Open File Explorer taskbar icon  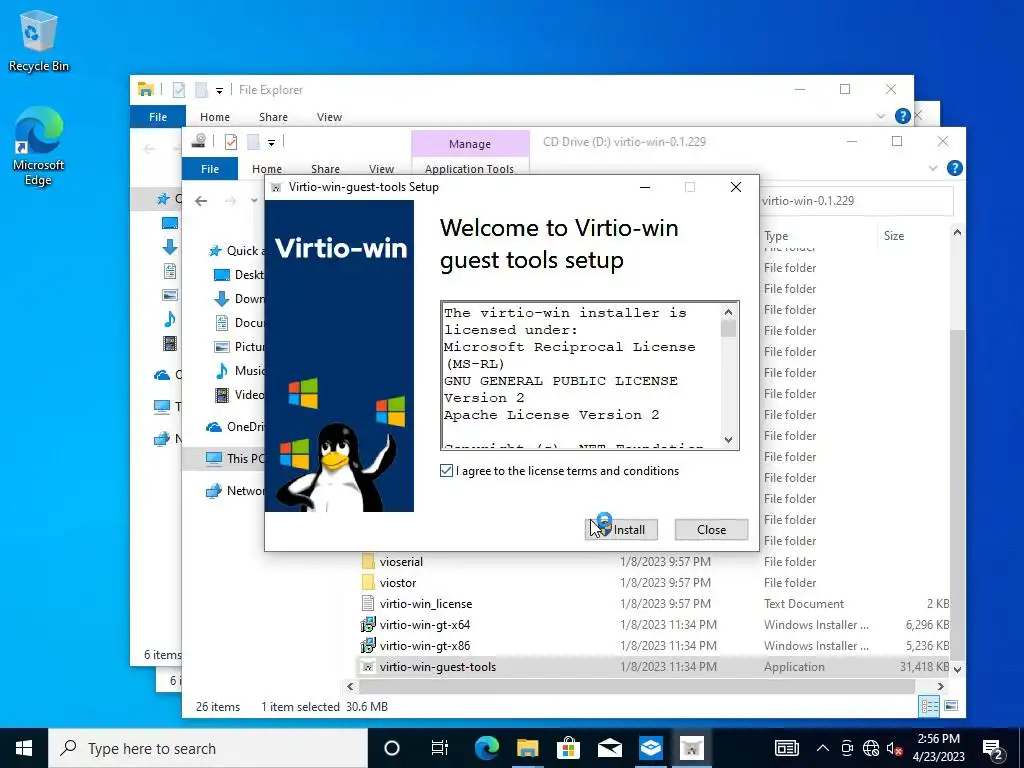pyautogui.click(x=528, y=748)
